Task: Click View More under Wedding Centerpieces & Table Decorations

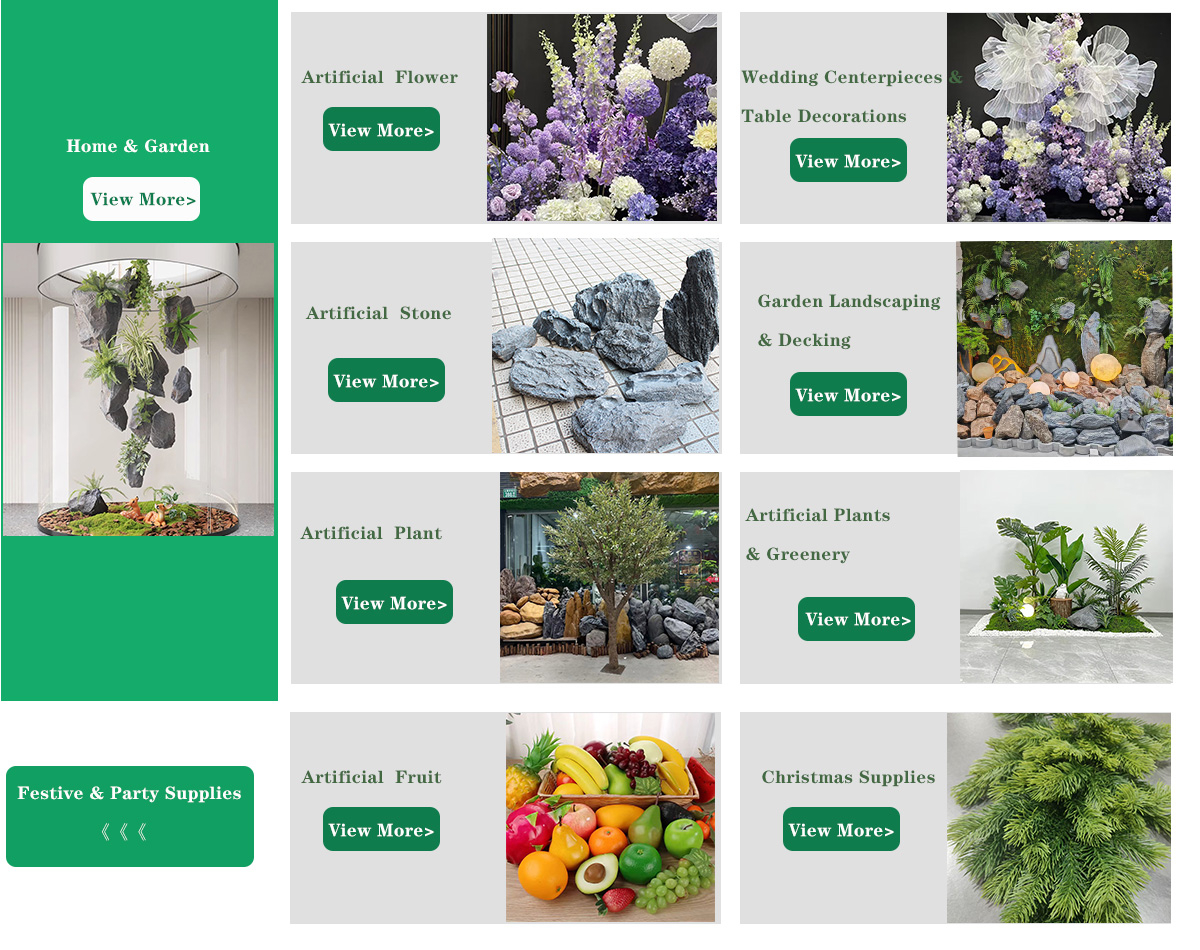Action: tap(848, 160)
